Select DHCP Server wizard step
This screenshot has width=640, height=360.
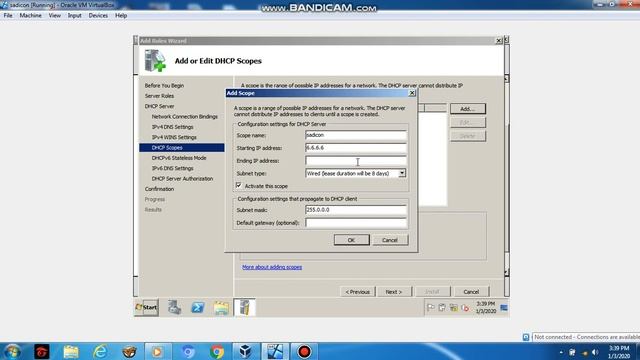tap(159, 106)
